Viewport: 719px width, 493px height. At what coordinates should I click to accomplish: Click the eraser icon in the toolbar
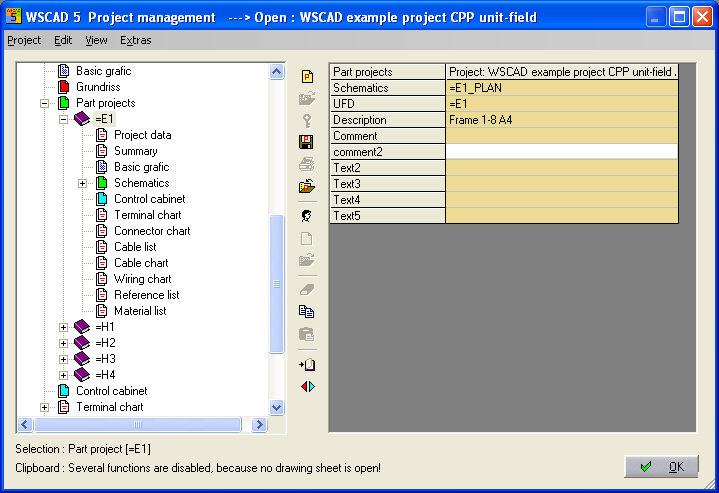pos(307,289)
